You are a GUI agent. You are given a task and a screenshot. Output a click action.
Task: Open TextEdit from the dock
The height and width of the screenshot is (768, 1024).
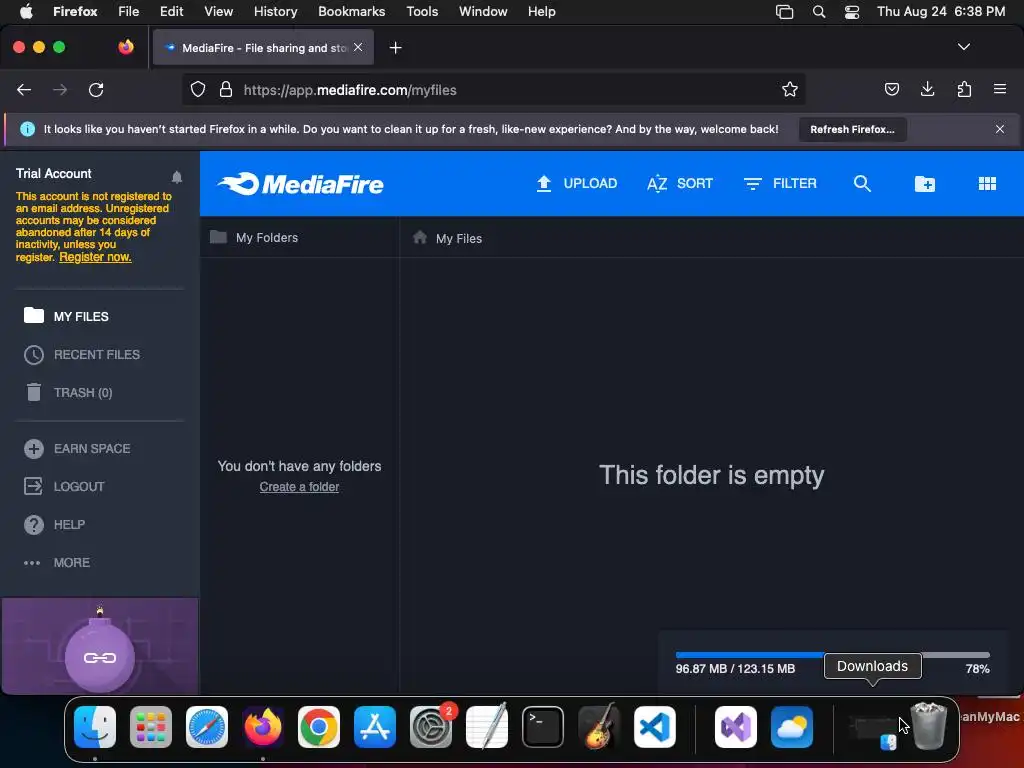tap(487, 726)
